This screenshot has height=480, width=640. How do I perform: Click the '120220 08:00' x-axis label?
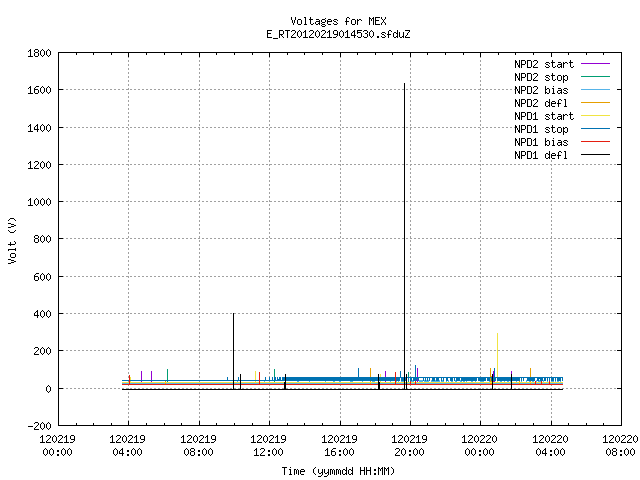point(620,446)
